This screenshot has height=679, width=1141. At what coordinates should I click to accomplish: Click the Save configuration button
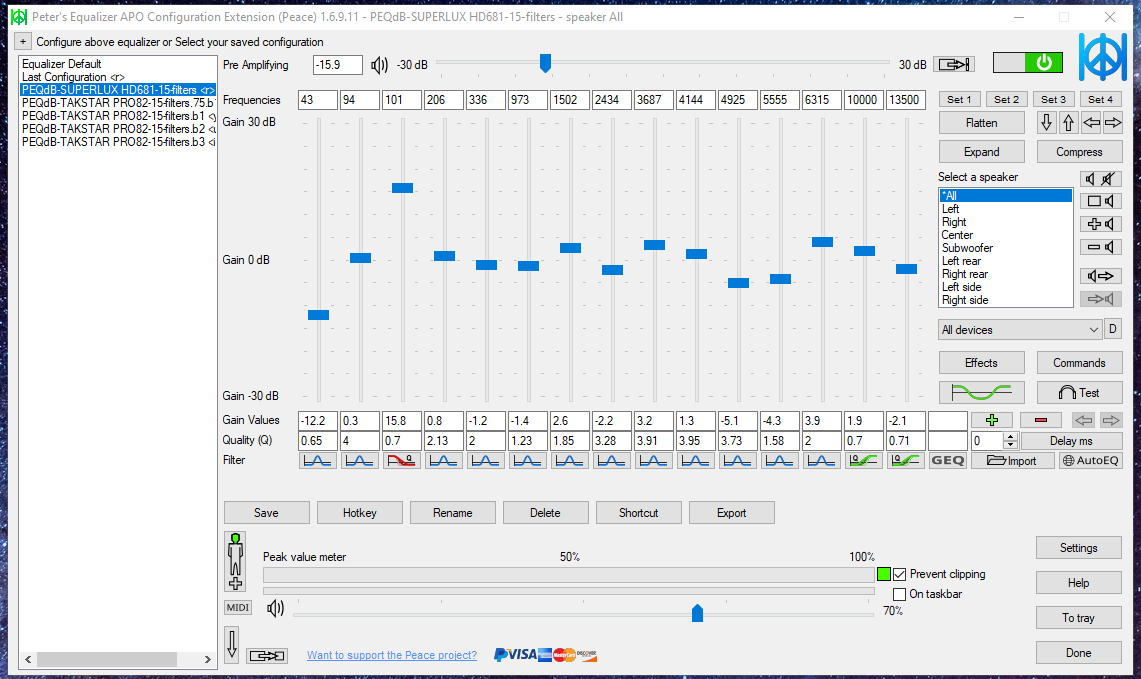[x=266, y=513]
